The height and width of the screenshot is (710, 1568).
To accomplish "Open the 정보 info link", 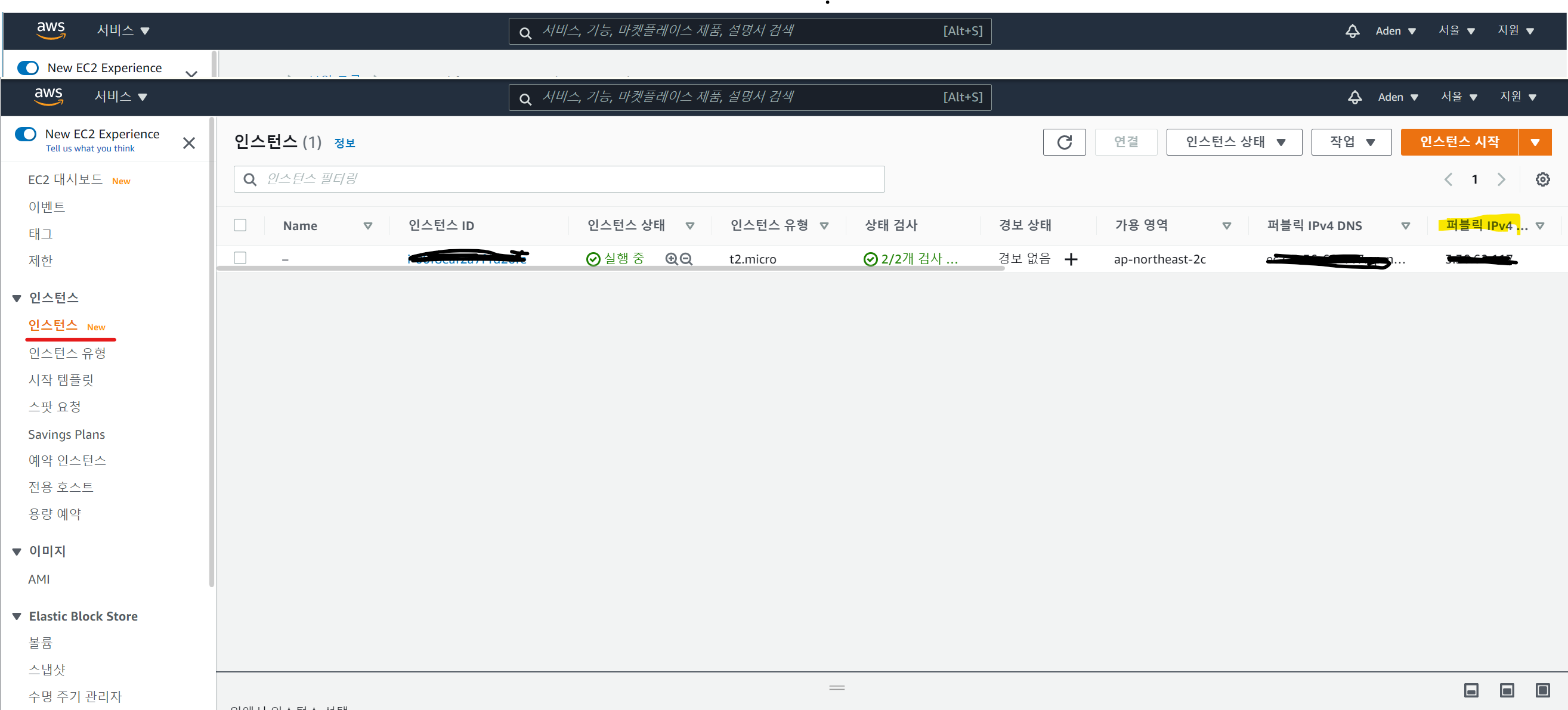I will point(345,143).
